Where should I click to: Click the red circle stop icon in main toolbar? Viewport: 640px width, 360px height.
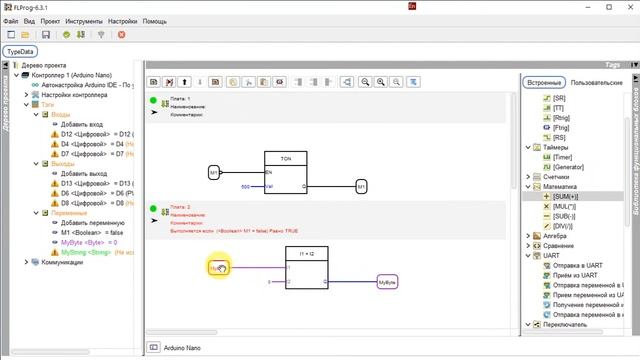point(122,35)
